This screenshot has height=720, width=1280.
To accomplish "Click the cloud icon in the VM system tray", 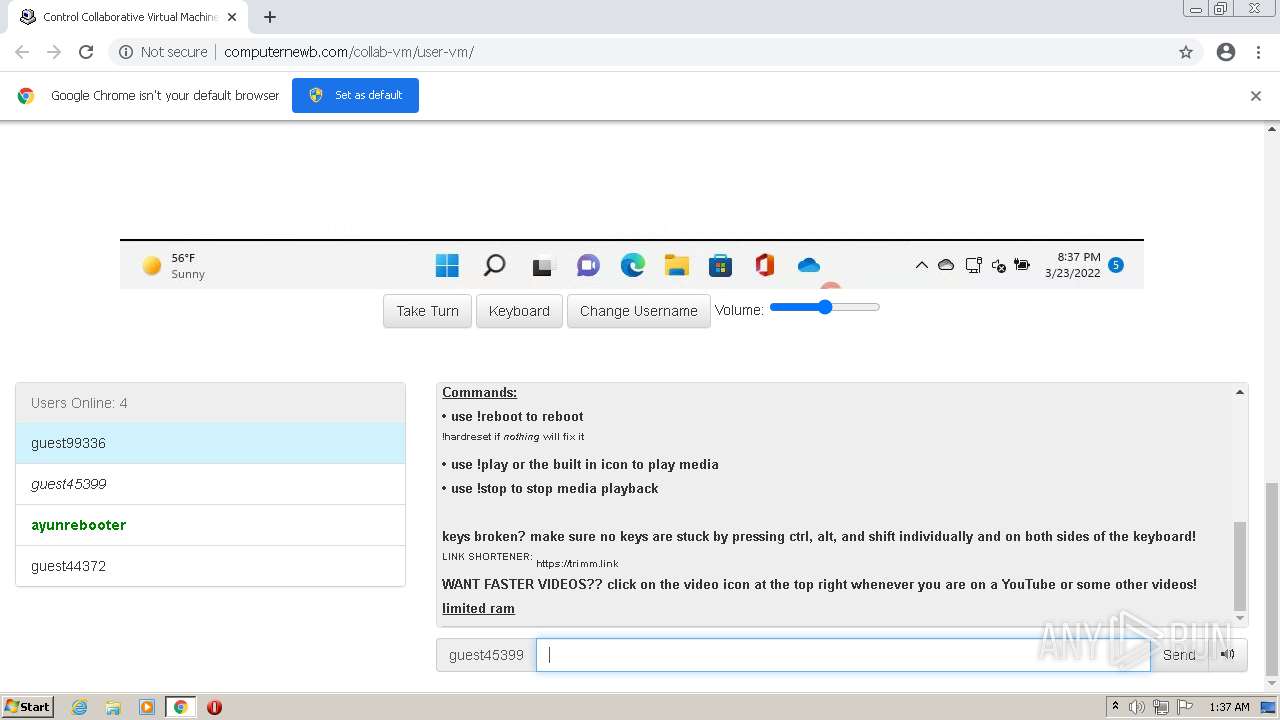I will 946,265.
